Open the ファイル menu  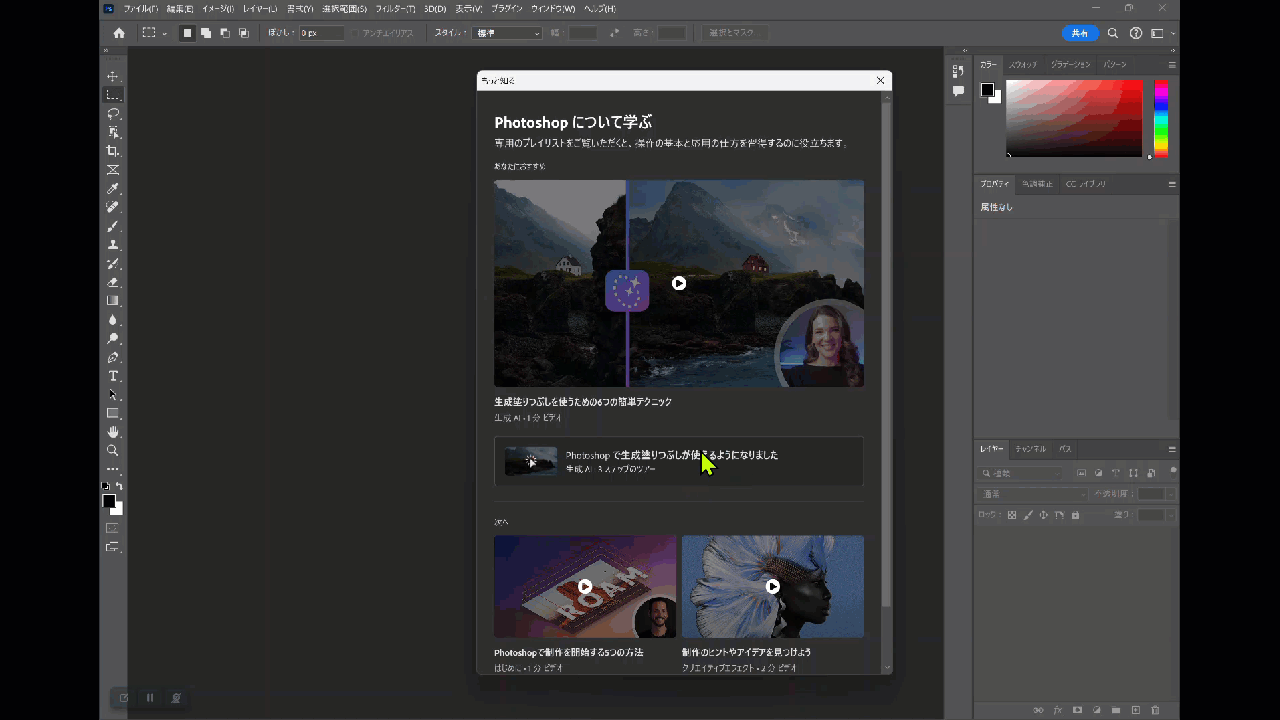coord(140,9)
